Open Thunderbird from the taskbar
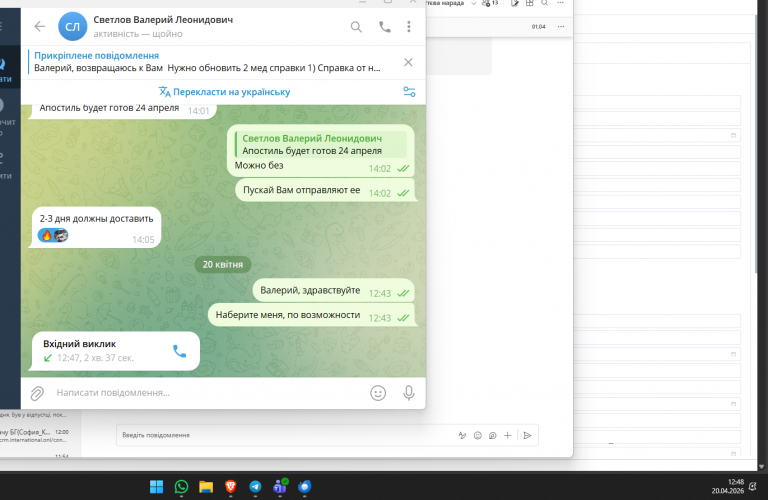This screenshot has height=500, width=768. (305, 486)
